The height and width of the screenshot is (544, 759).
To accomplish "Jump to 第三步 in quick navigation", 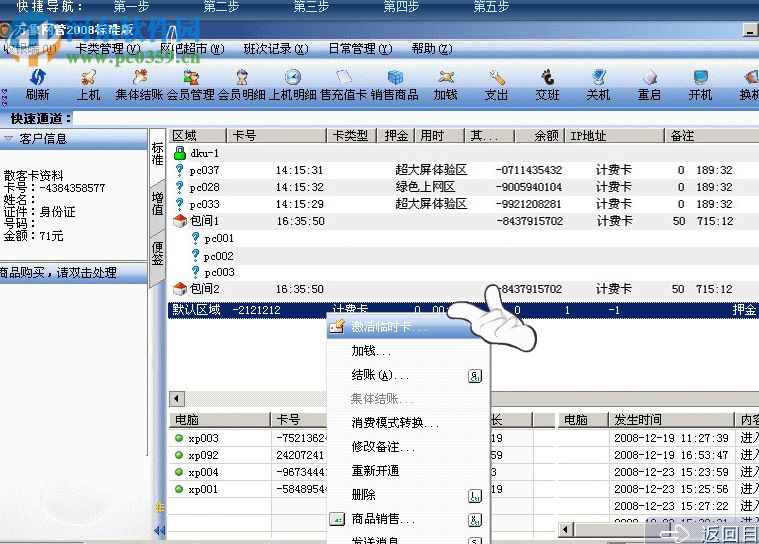I will pyautogui.click(x=311, y=6).
